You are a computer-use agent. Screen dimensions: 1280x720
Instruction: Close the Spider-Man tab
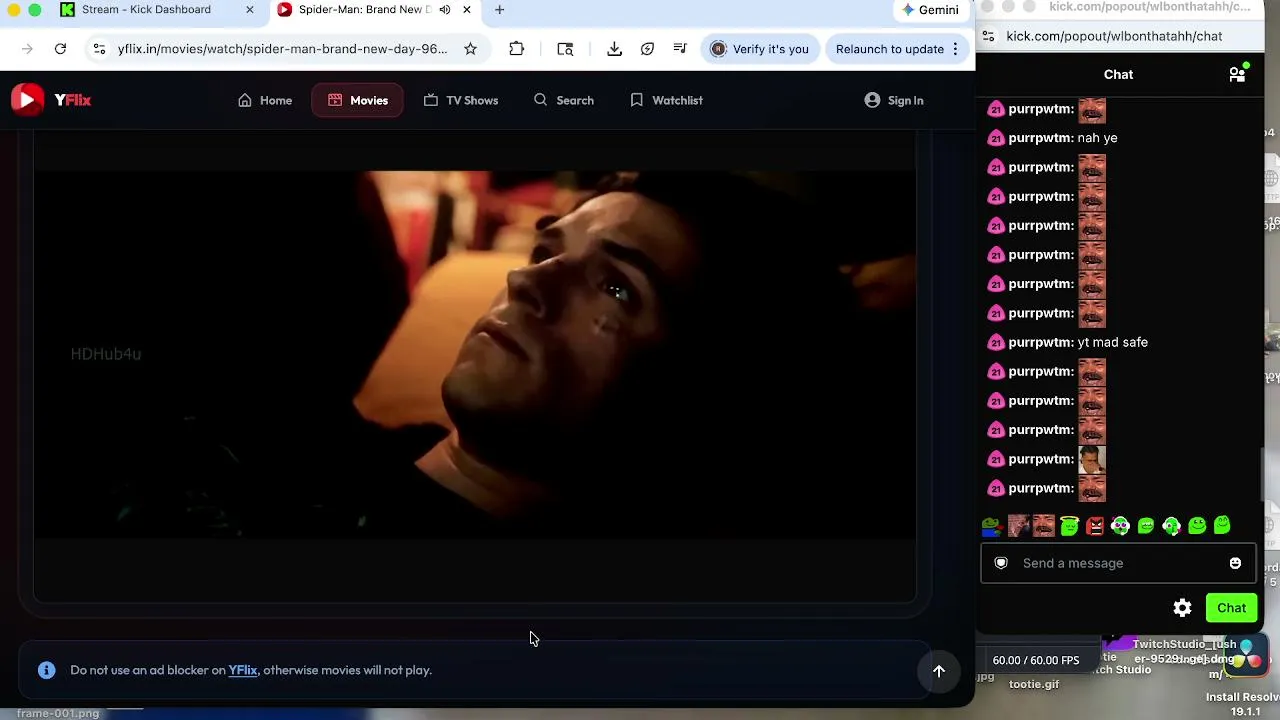pyautogui.click(x=466, y=10)
